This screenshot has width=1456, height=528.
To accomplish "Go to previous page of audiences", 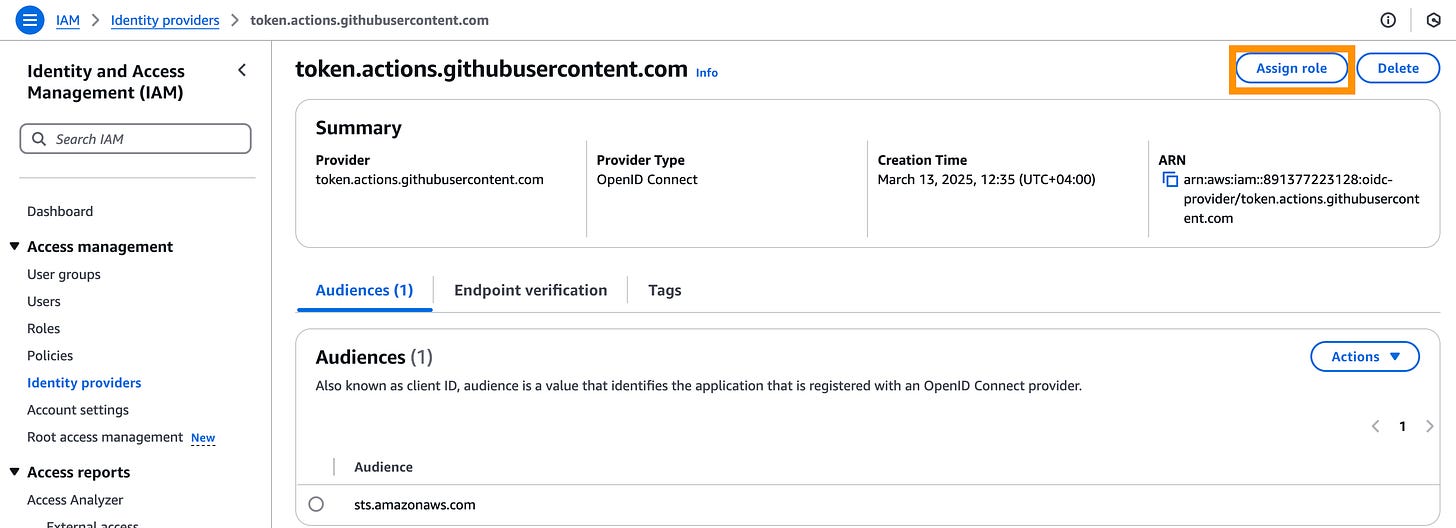I will coord(1376,426).
